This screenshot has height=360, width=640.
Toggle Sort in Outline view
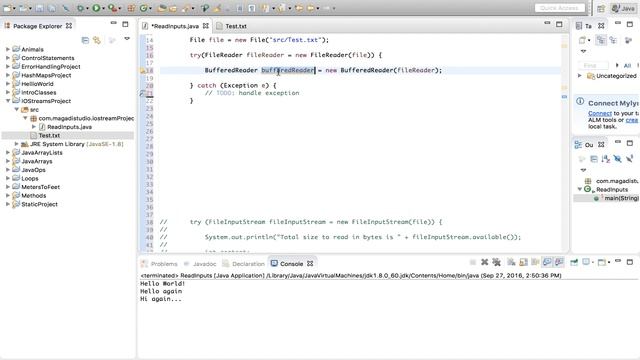(605, 159)
